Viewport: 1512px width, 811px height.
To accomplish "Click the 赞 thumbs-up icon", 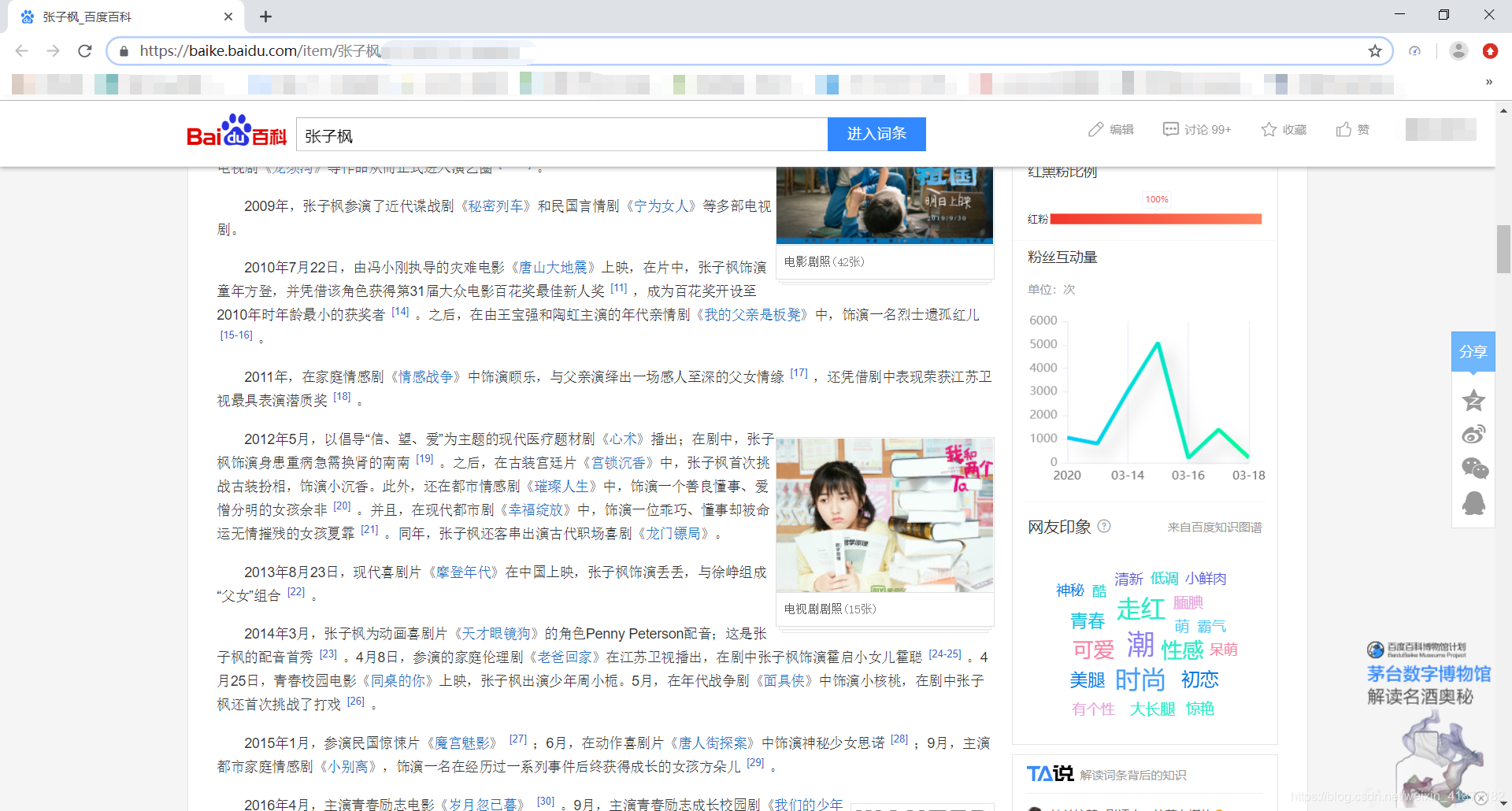I will (1343, 129).
